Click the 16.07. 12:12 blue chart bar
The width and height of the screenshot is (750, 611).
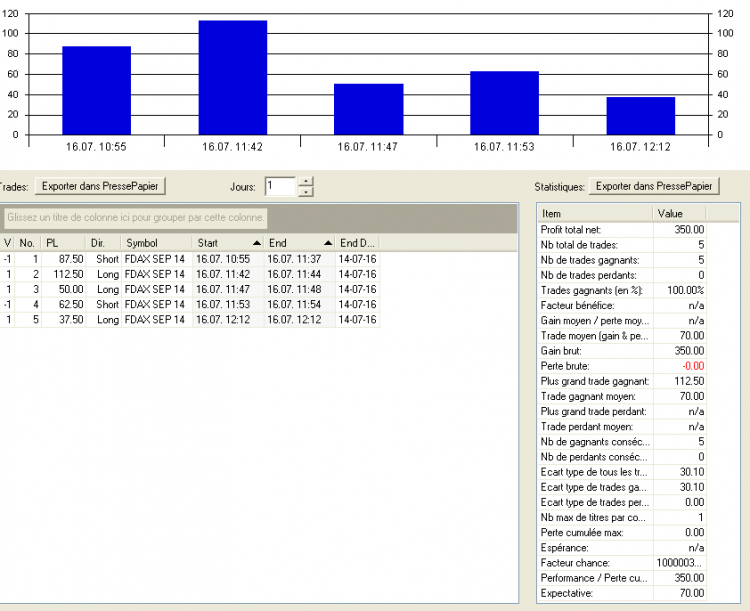coord(641,116)
